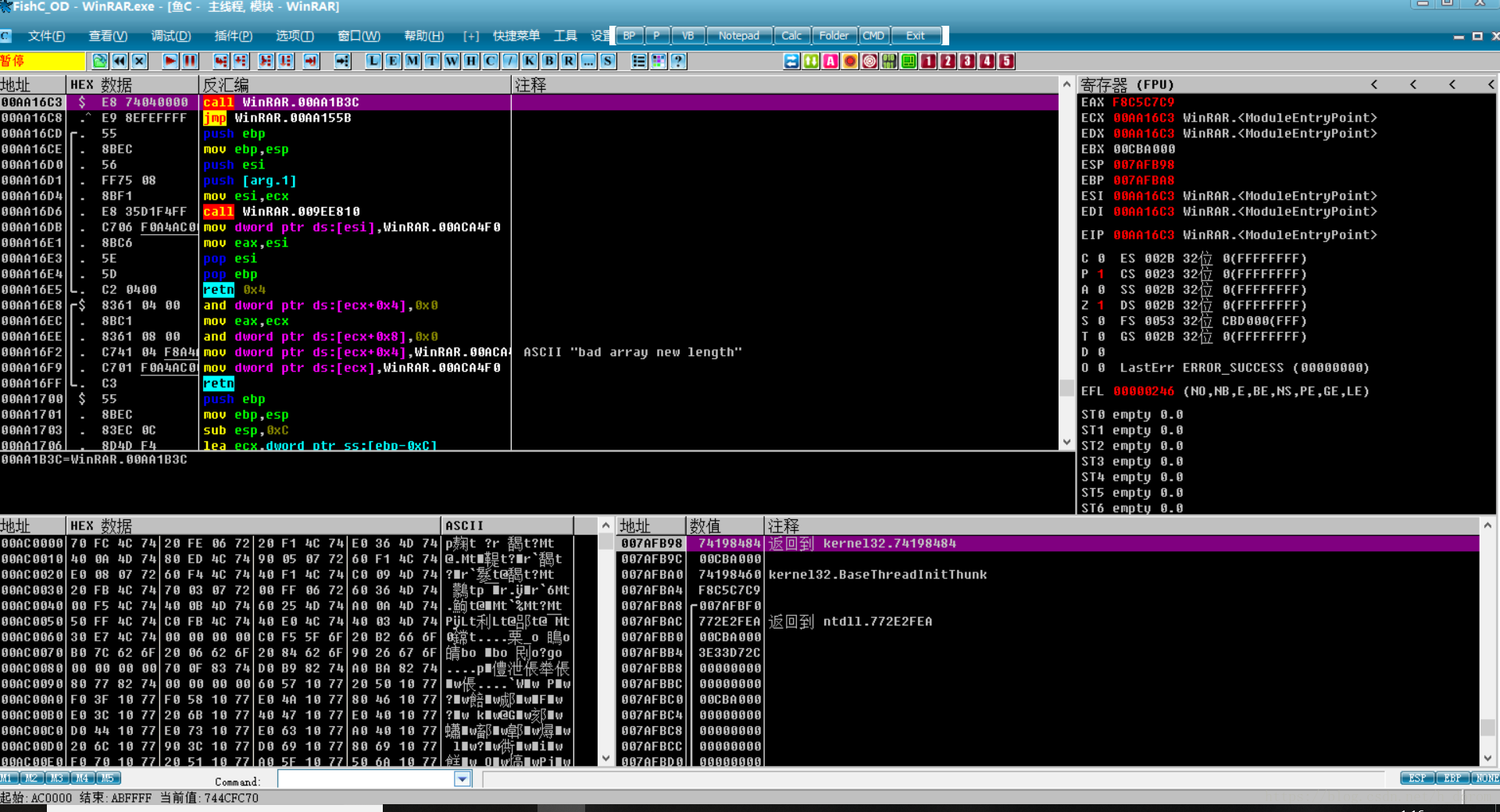This screenshot has height=812, width=1500.
Task: Open Patches window with slash icon
Action: coord(510,61)
